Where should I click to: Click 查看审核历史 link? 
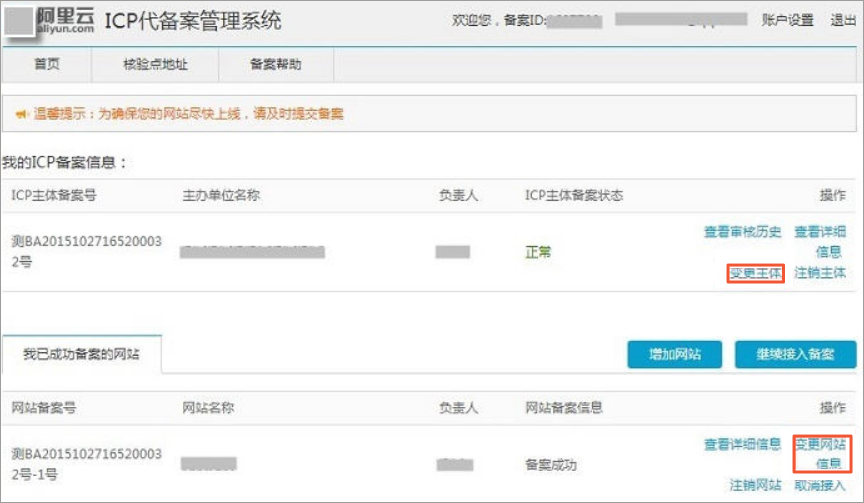tap(743, 232)
